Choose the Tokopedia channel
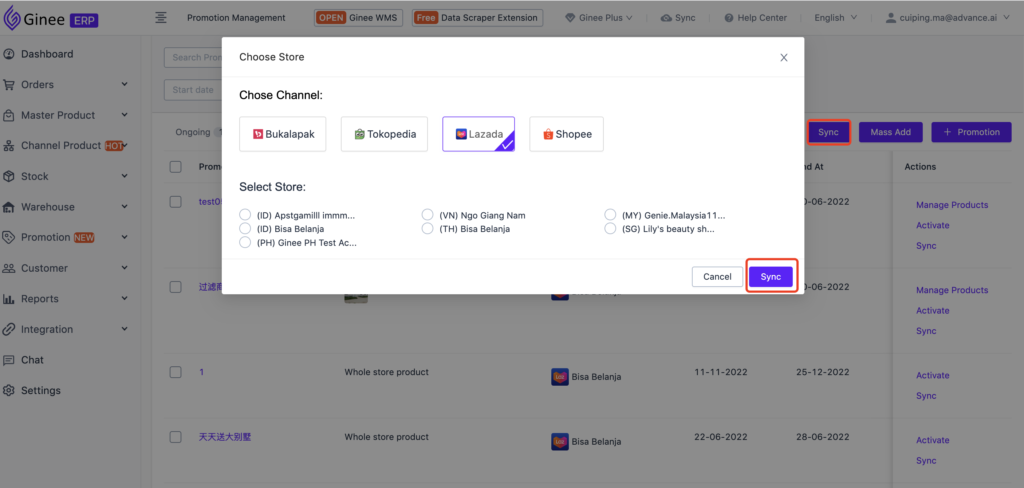The image size is (1024, 488). click(x=384, y=134)
